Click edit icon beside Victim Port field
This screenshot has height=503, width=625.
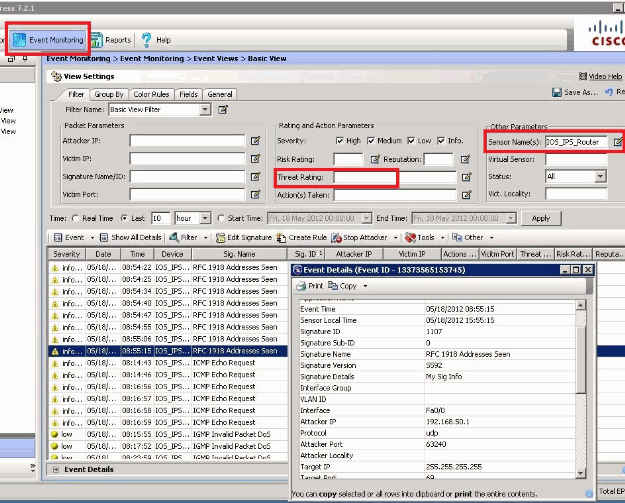(255, 194)
